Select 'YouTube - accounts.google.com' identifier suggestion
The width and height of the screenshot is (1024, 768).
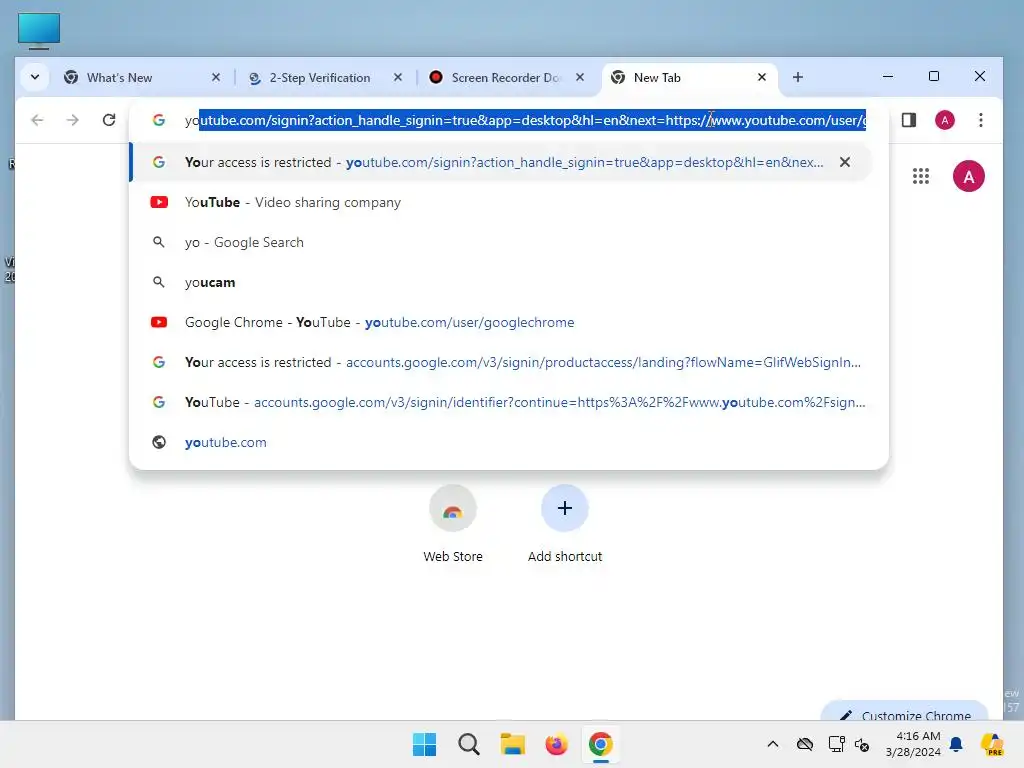coord(501,402)
